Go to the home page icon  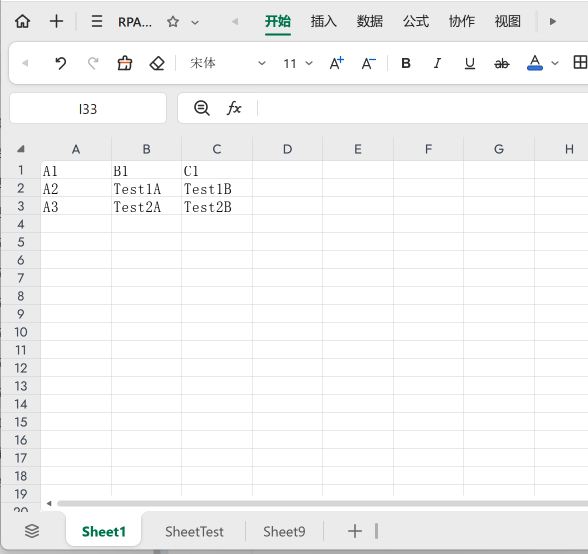22,21
